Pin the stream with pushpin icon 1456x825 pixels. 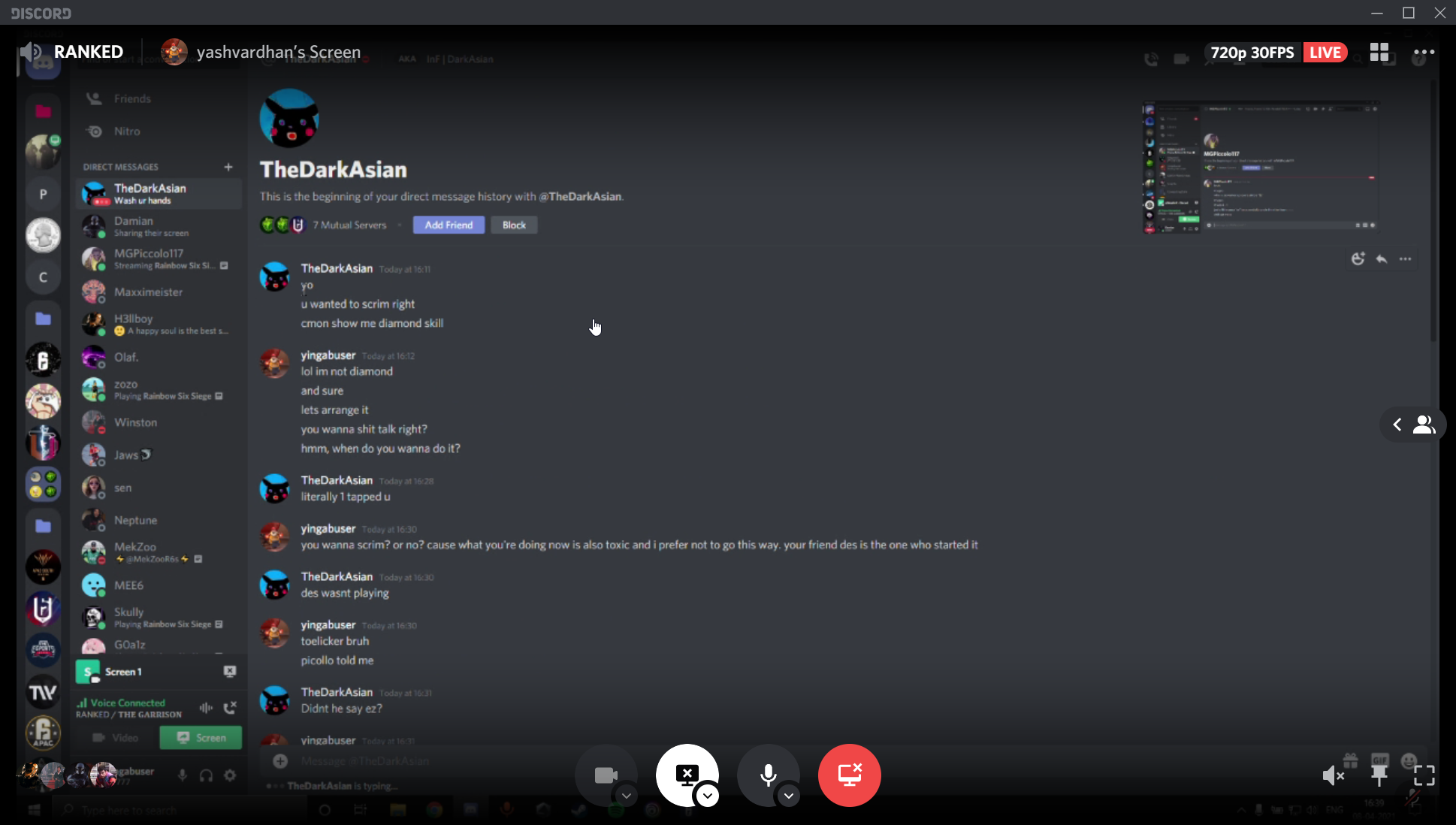(x=1379, y=775)
